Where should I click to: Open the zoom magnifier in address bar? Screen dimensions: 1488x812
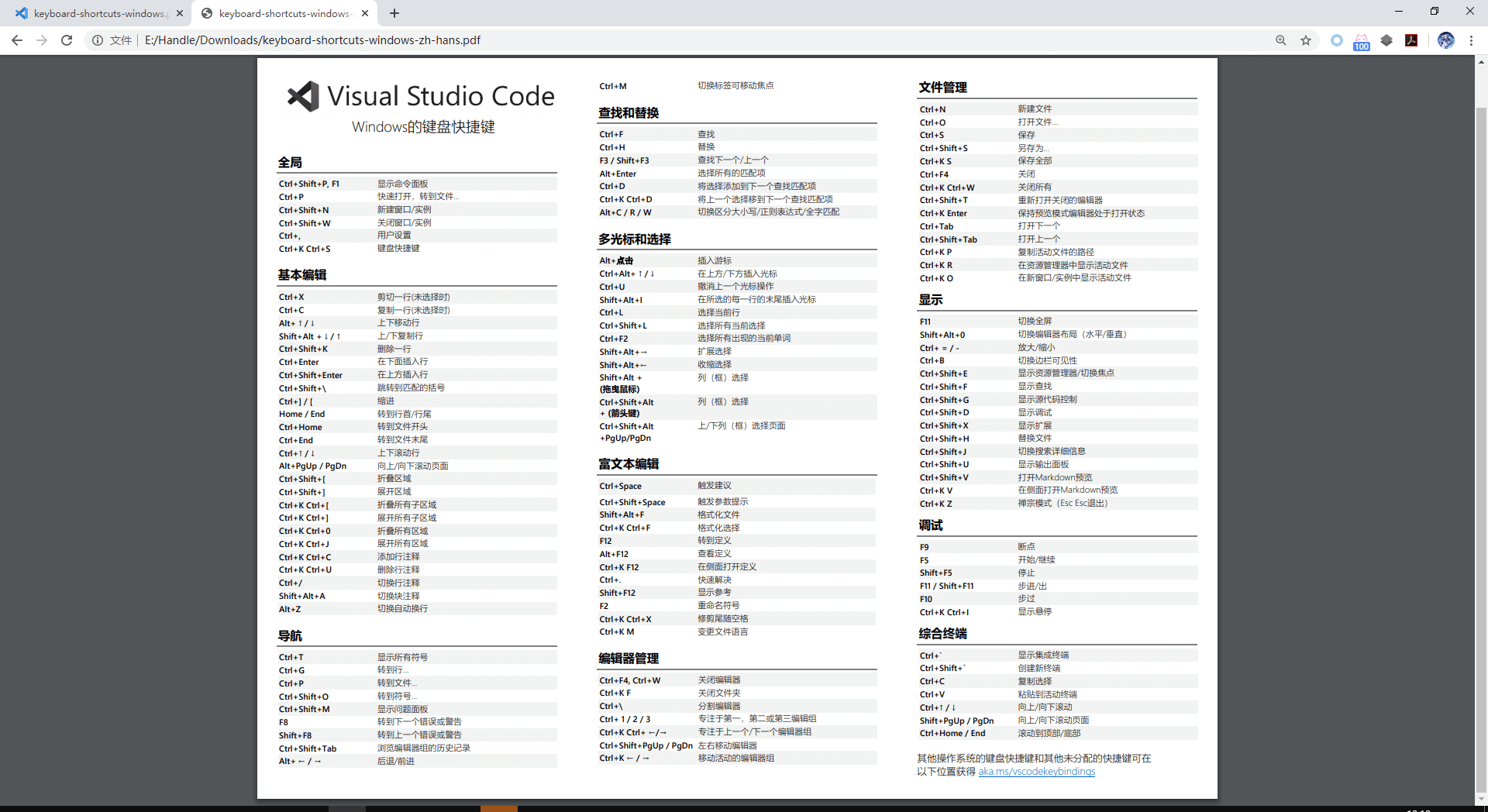(1281, 40)
